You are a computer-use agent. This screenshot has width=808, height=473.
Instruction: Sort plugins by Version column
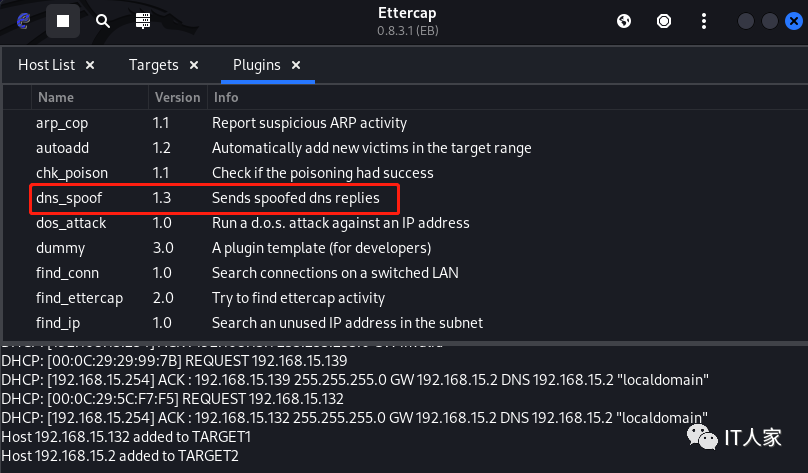[177, 98]
